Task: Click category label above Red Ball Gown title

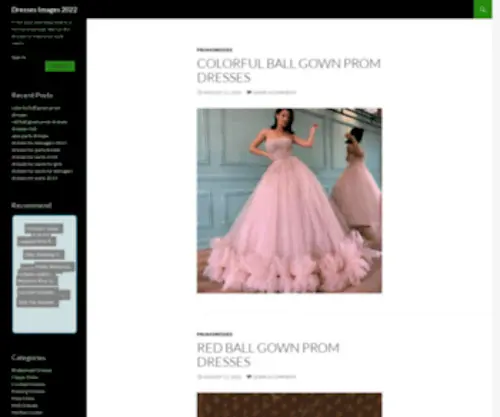Action: (x=214, y=334)
